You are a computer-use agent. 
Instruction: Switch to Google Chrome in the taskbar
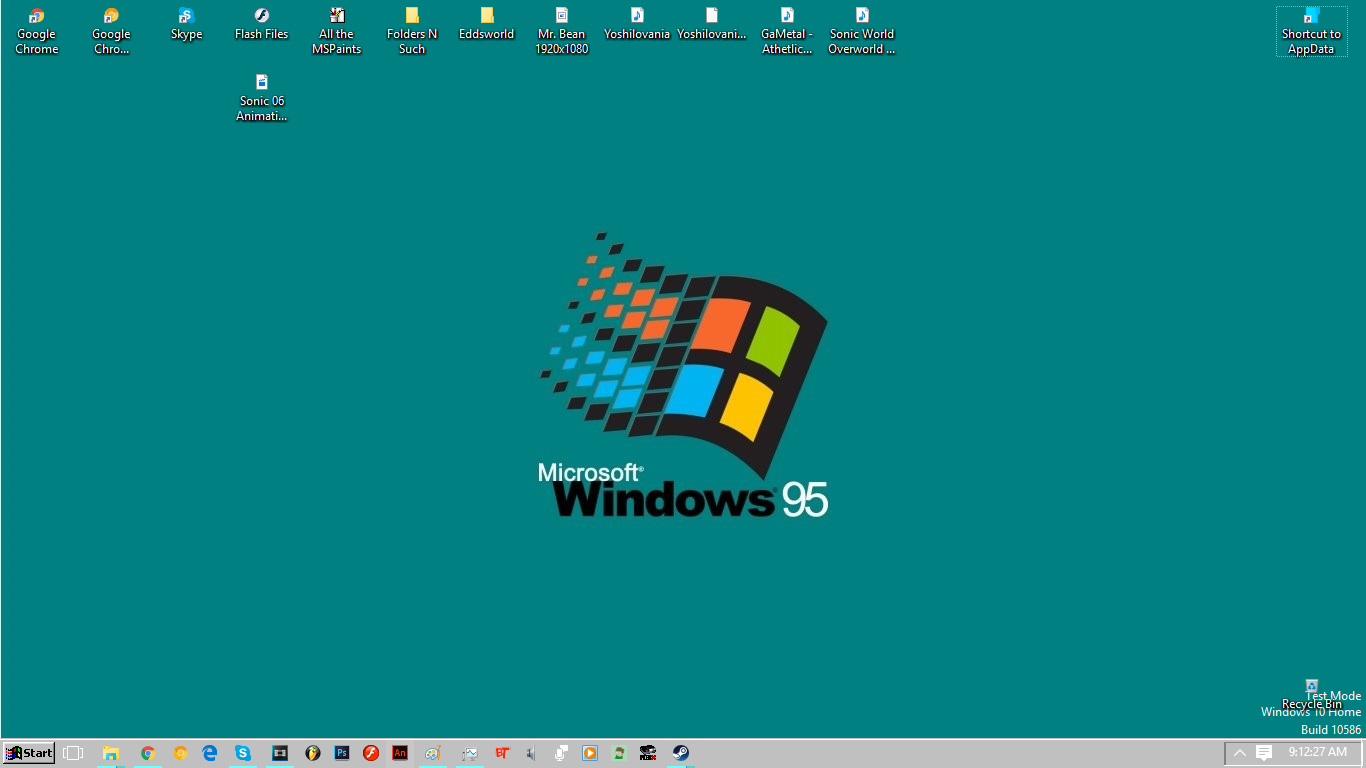148,753
